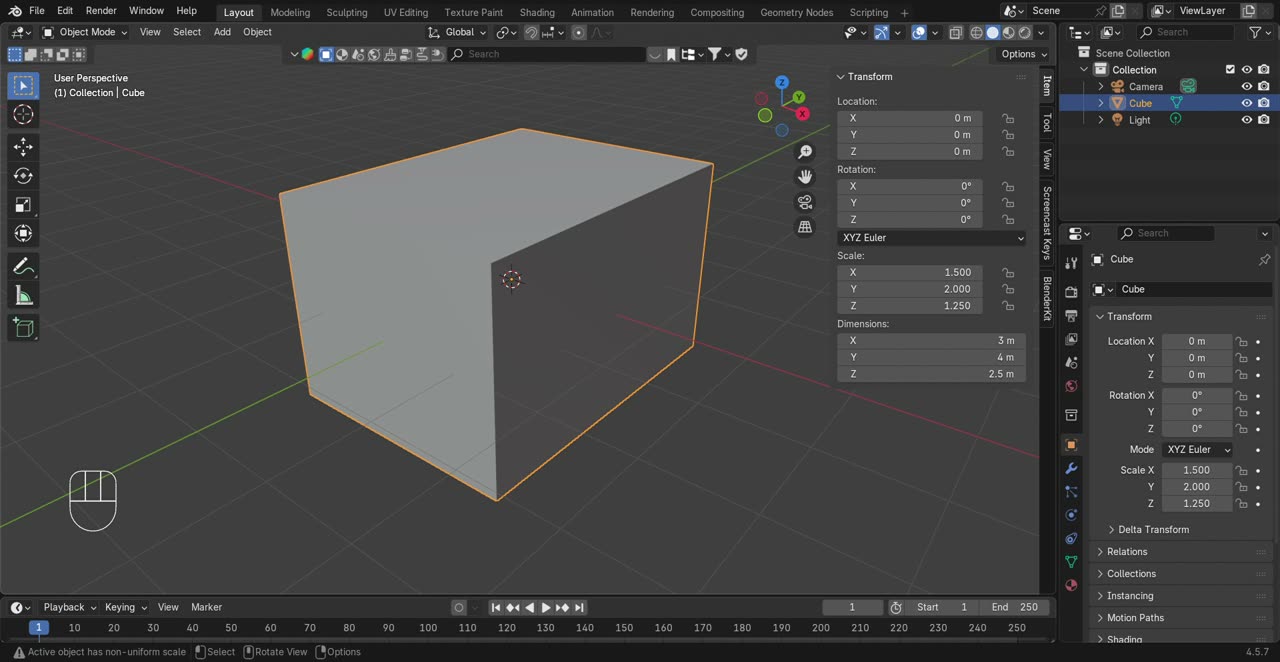This screenshot has width=1280, height=662.
Task: Expand the Delta Transform subpanel
Action: pyautogui.click(x=1153, y=529)
